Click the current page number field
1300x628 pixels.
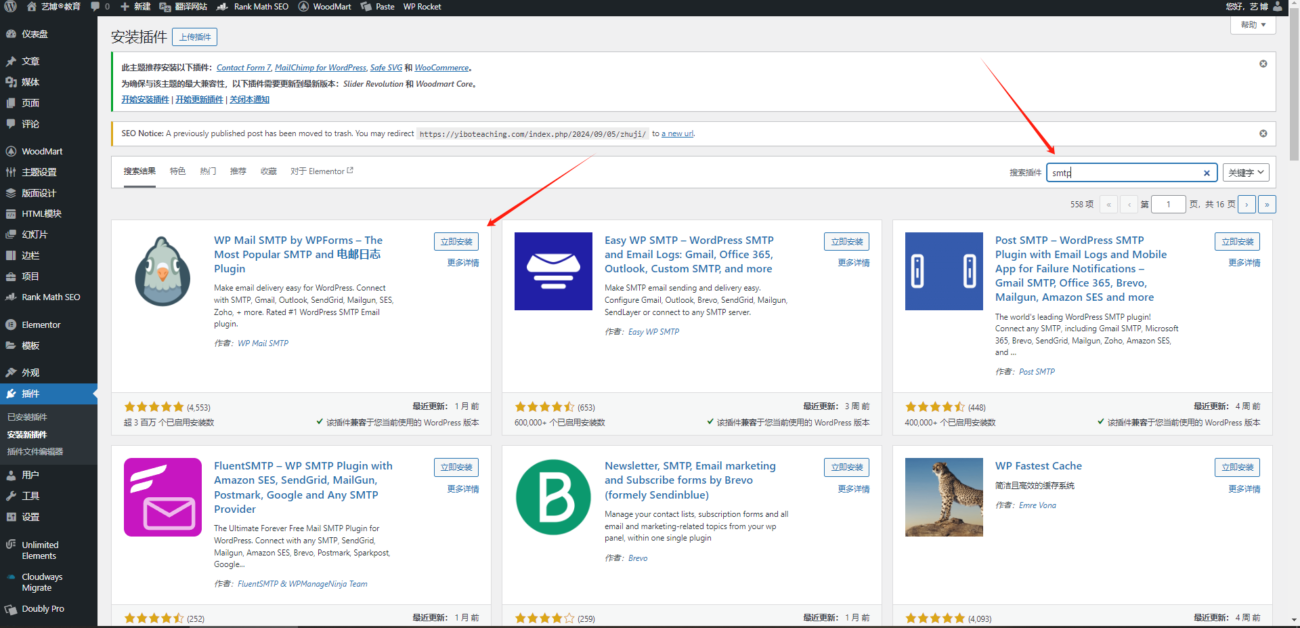click(x=1168, y=204)
